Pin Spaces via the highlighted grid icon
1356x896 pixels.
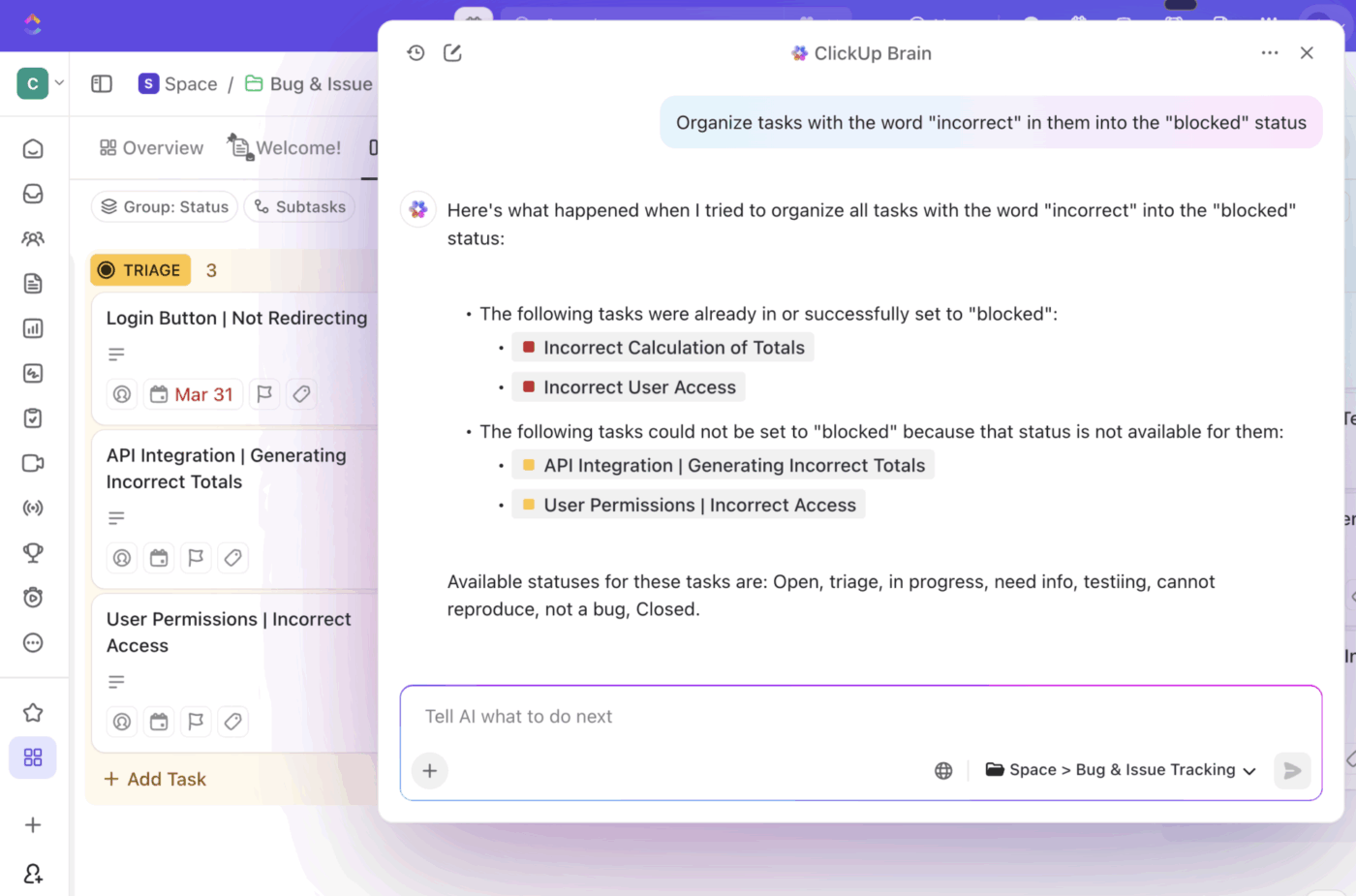tap(32, 757)
